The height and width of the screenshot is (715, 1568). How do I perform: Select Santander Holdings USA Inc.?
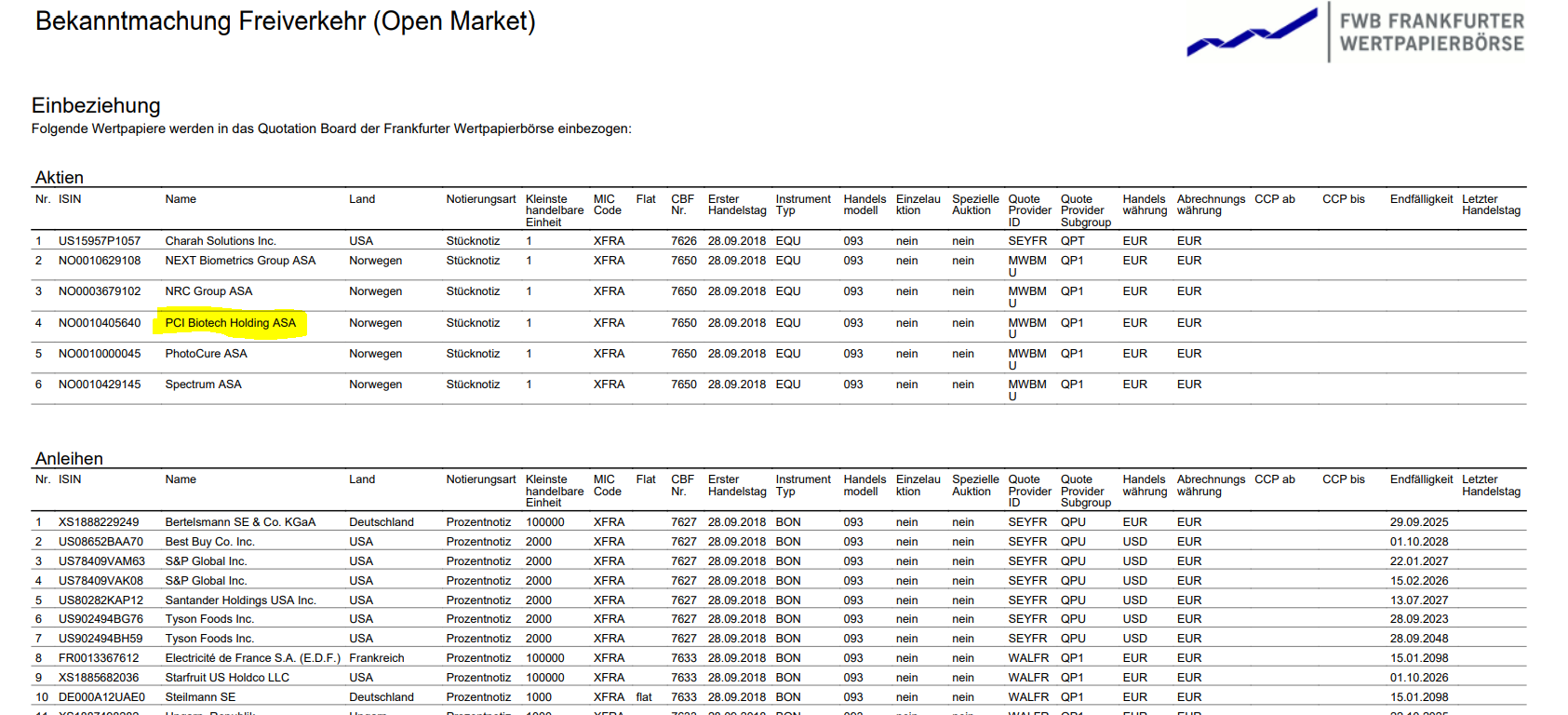240,600
